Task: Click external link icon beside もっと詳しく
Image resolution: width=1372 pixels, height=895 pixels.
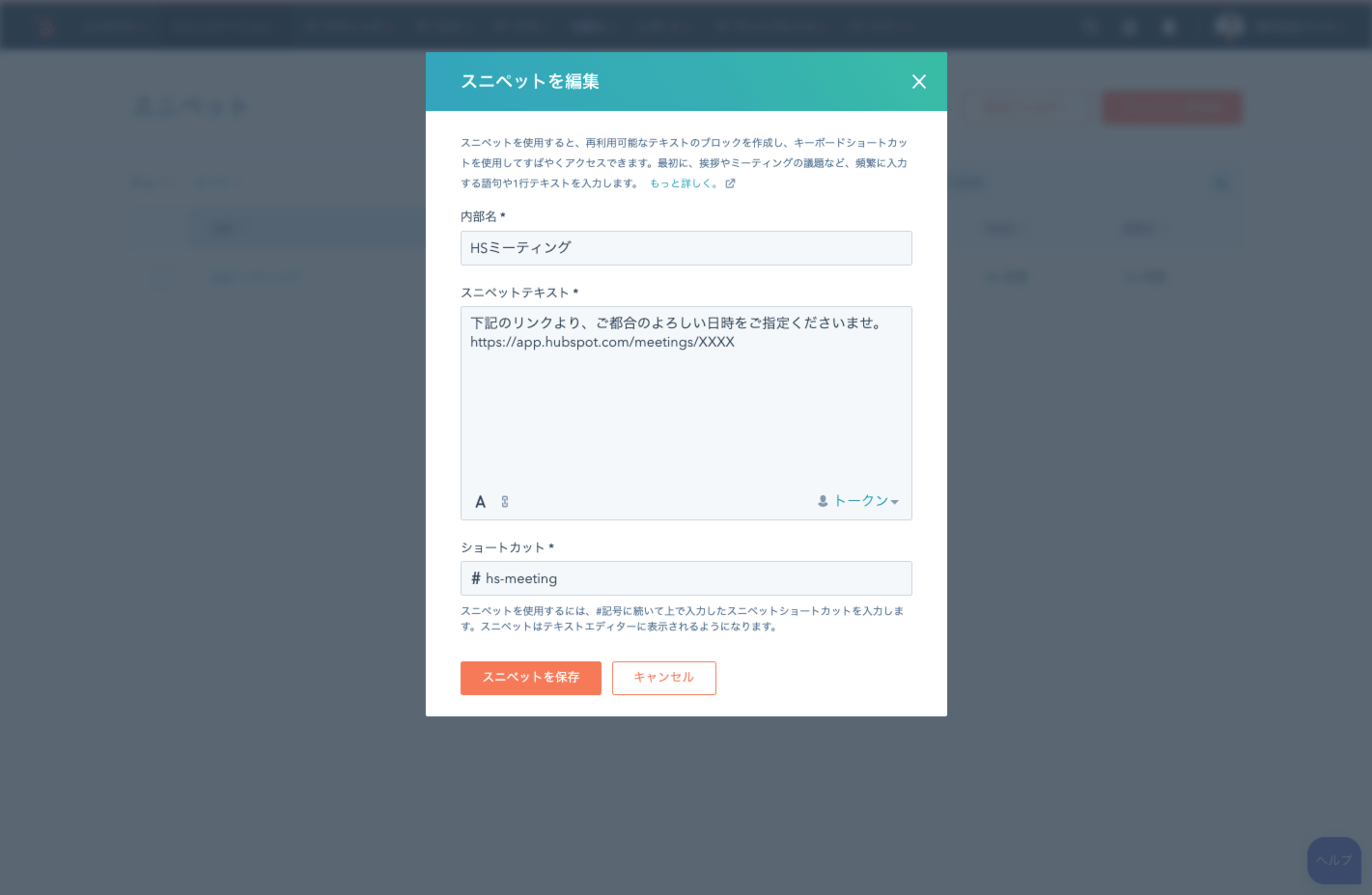Action: (x=730, y=183)
